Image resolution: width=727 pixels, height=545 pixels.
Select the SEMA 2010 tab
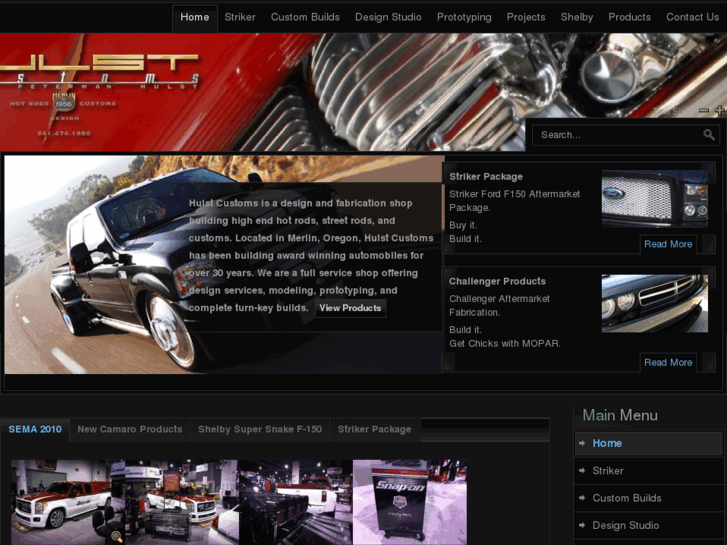[x=35, y=430]
